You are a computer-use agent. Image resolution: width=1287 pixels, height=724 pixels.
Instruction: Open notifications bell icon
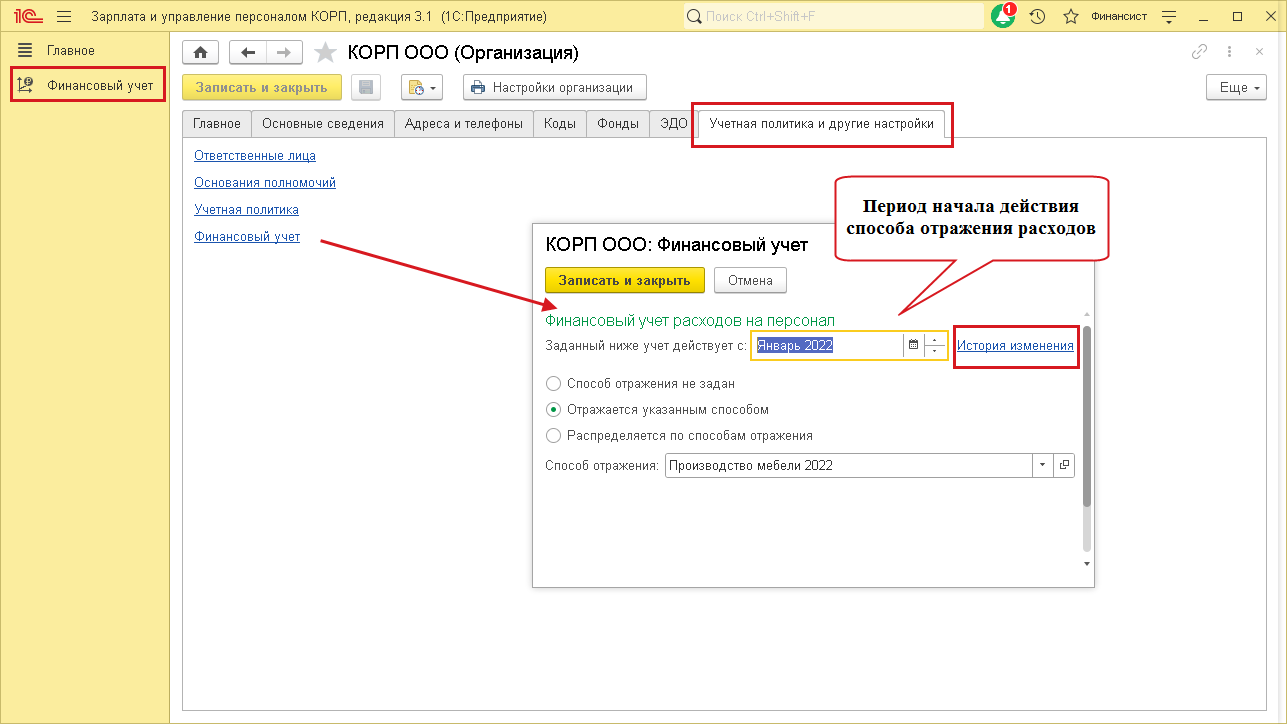coord(1002,17)
